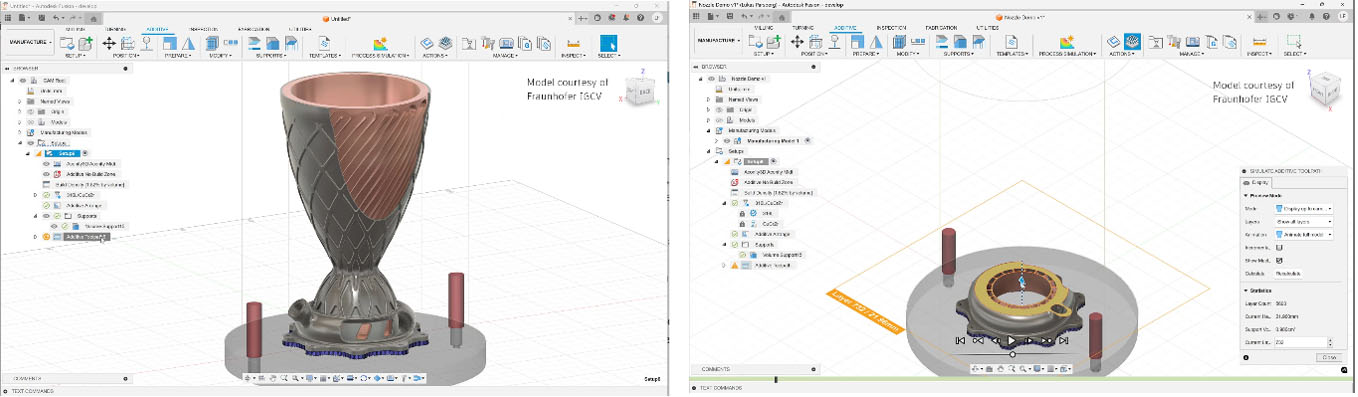The image size is (1358, 397).
Task: Click the Templates document icon in left window
Action: [324, 44]
